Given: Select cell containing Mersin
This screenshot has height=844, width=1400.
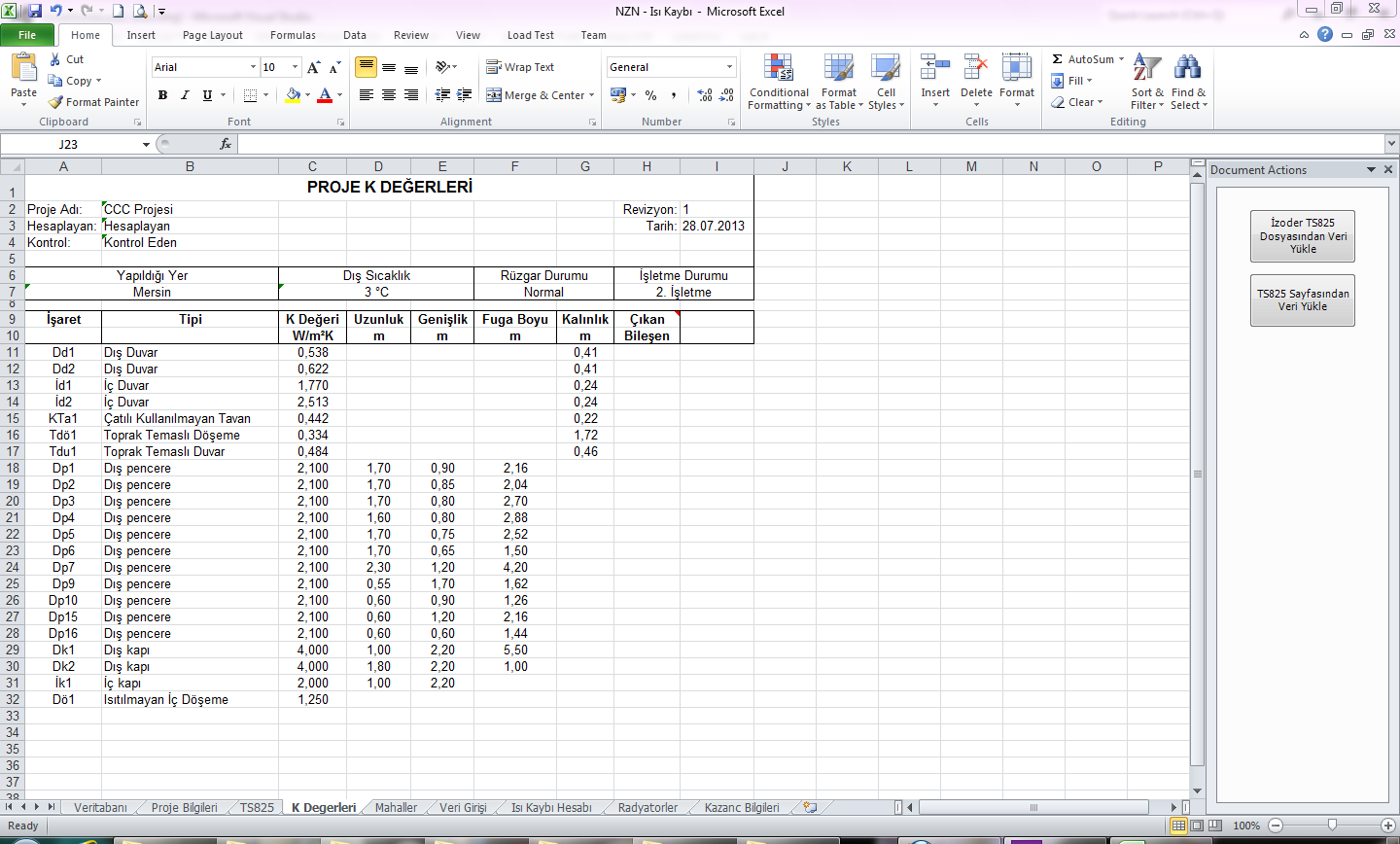Looking at the screenshot, I should 152,293.
